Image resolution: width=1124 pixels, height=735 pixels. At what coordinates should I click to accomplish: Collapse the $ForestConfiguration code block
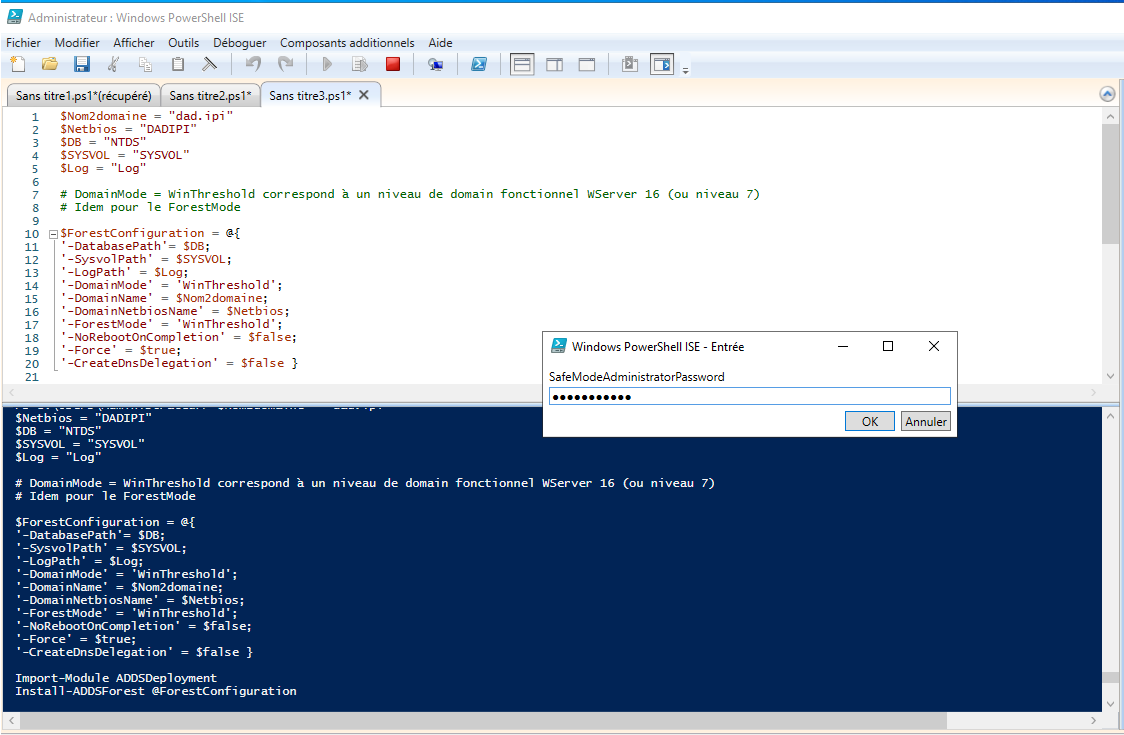52,234
